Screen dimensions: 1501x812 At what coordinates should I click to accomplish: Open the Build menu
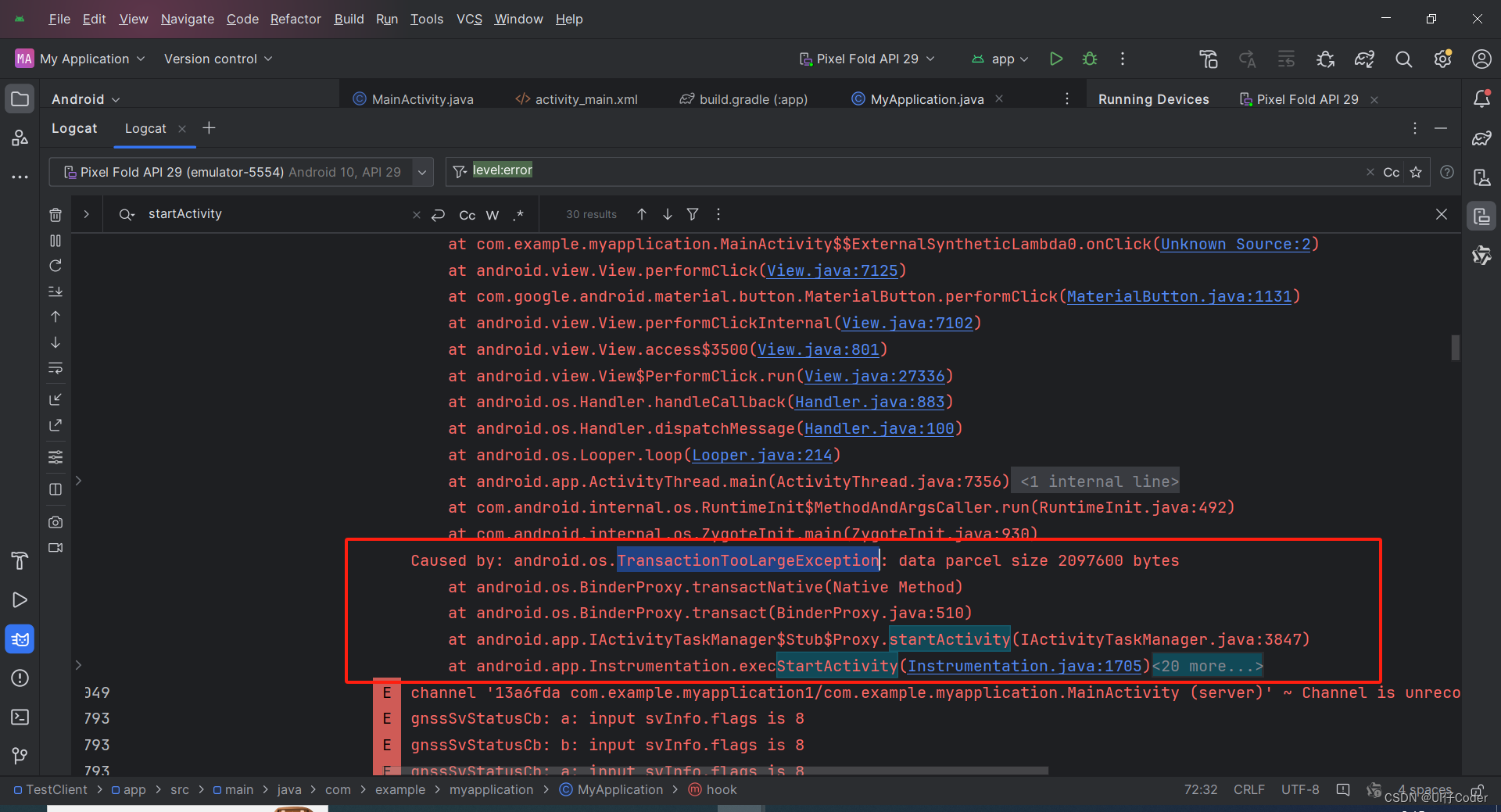tap(349, 19)
